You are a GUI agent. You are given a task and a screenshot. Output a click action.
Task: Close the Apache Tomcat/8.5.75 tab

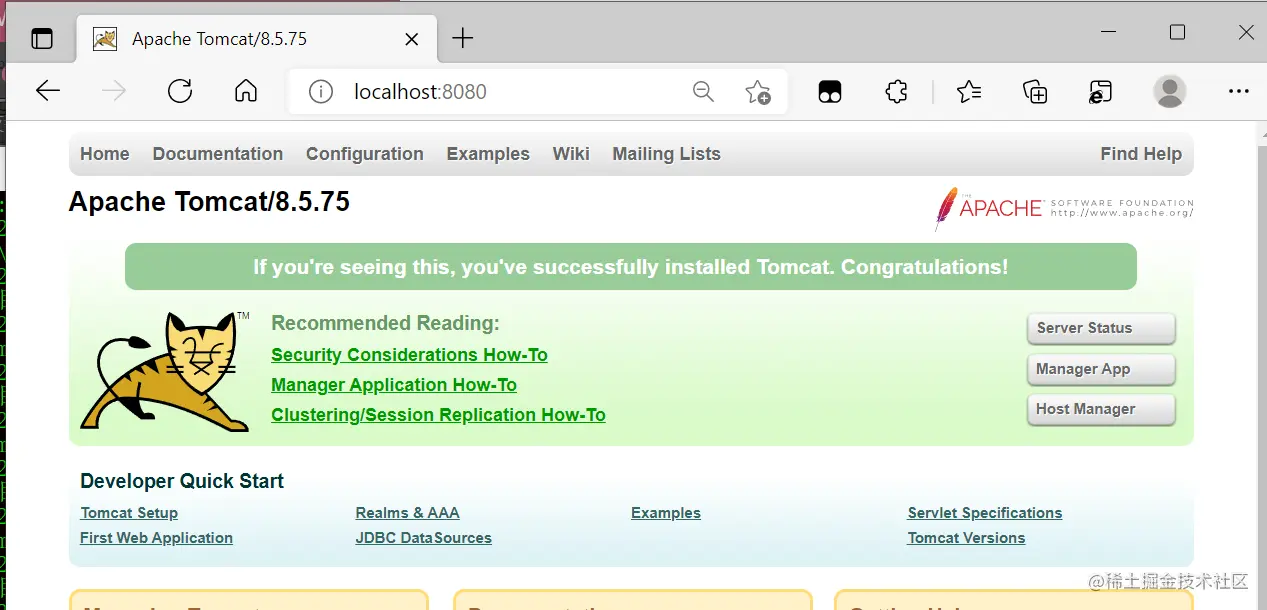(412, 39)
